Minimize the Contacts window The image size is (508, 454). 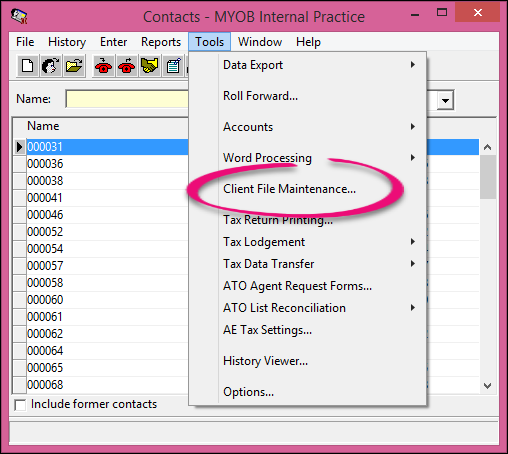coord(415,14)
